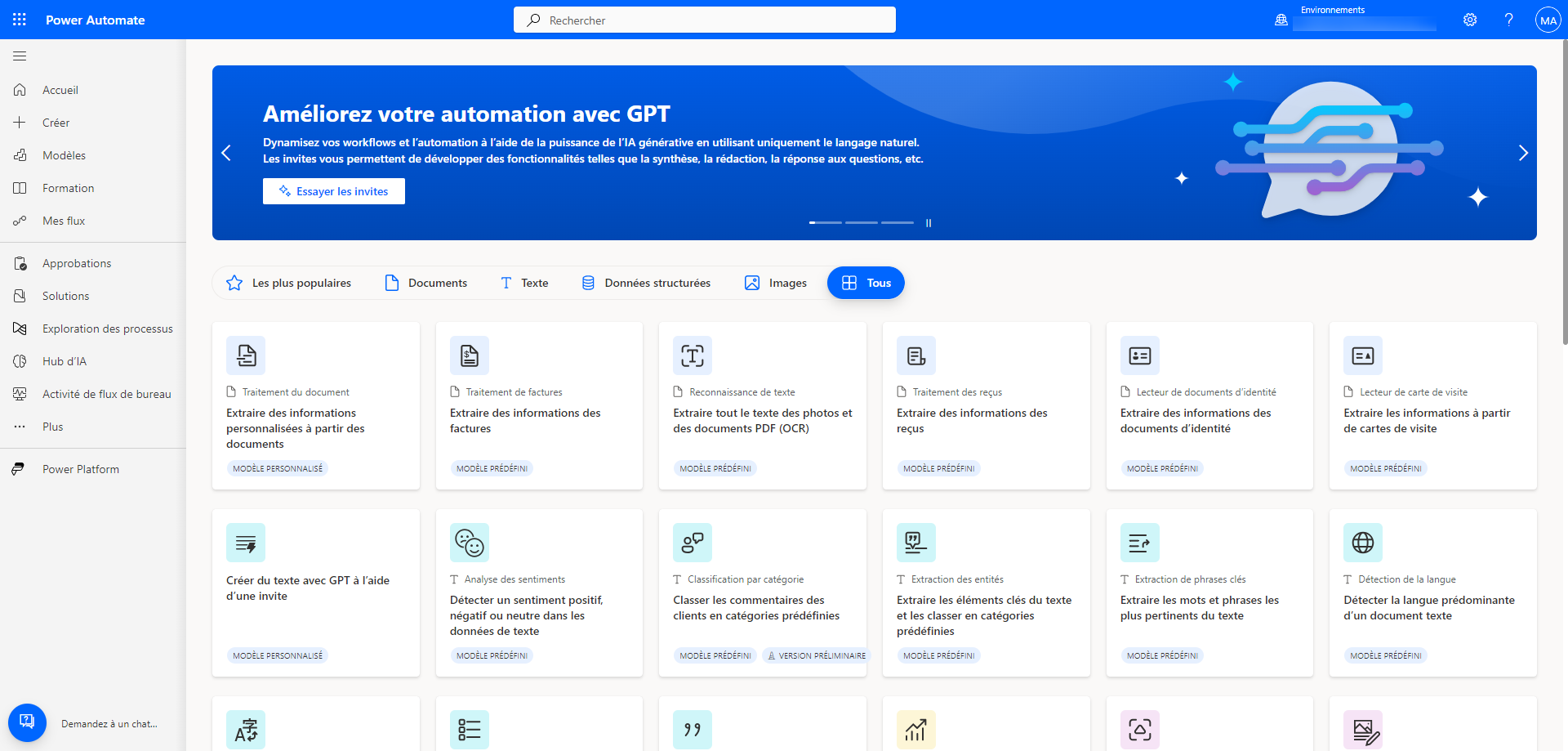Screen dimensions: 1568x751
Task: Click the Classification par catégorie icon
Action: [693, 543]
